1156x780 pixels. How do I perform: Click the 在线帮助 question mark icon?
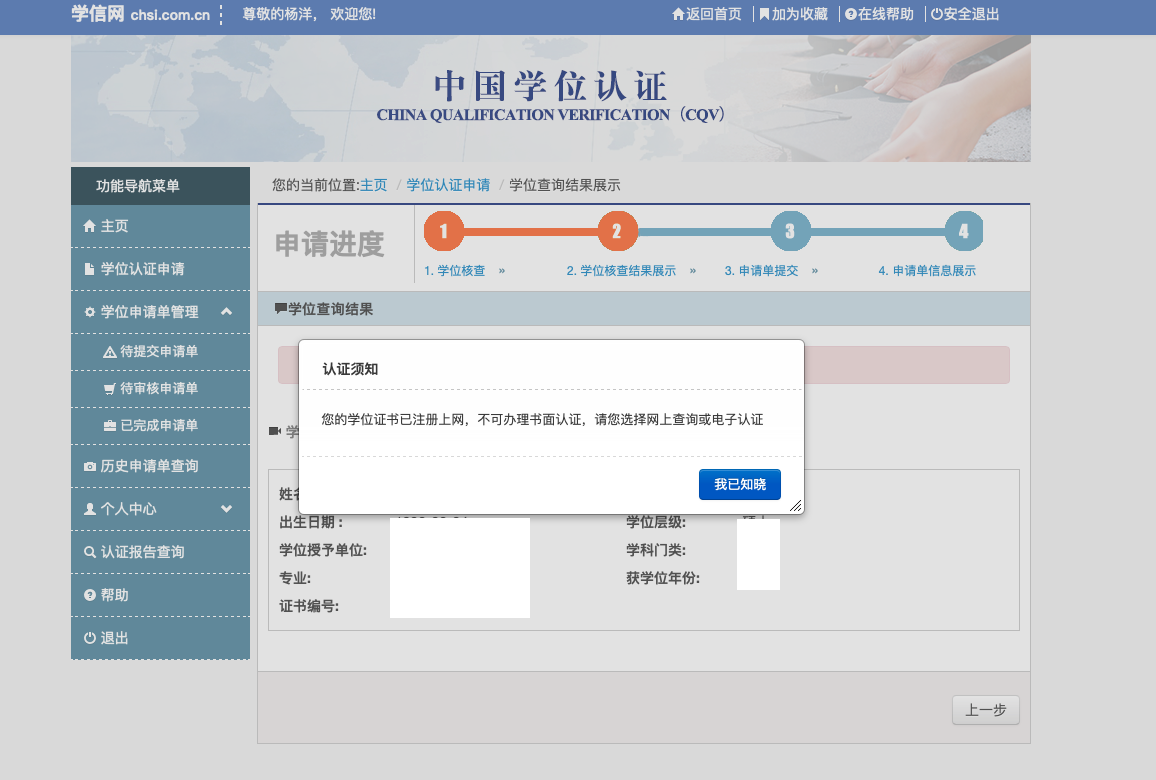coord(851,15)
